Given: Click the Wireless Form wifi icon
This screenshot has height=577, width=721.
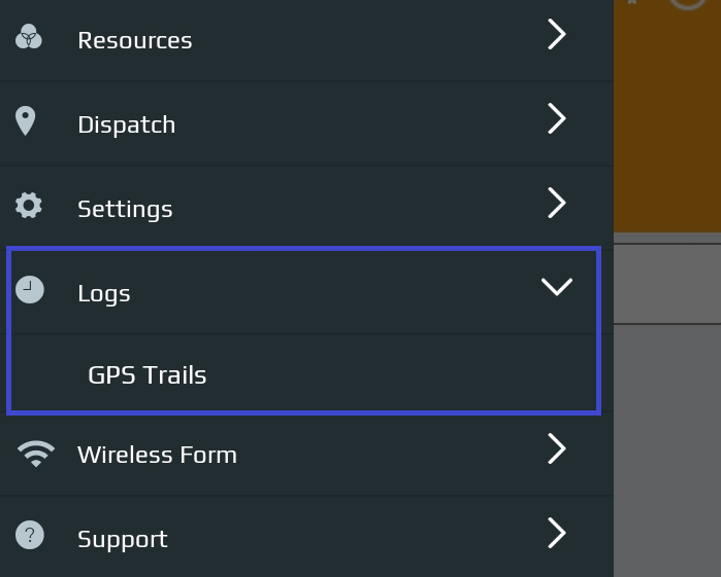Looking at the screenshot, I should (x=36, y=453).
